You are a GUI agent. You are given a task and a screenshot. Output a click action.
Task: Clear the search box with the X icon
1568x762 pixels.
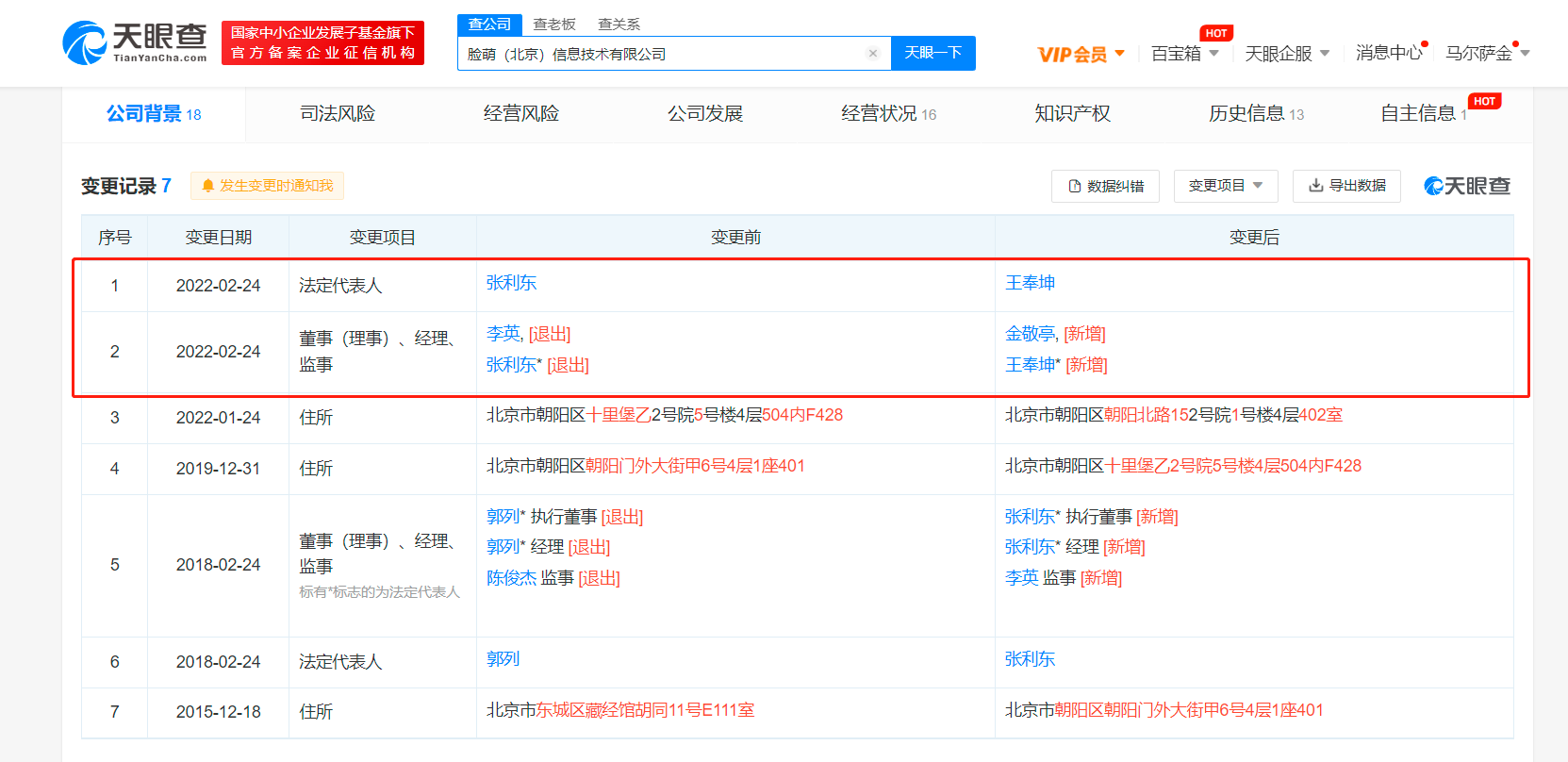[873, 54]
